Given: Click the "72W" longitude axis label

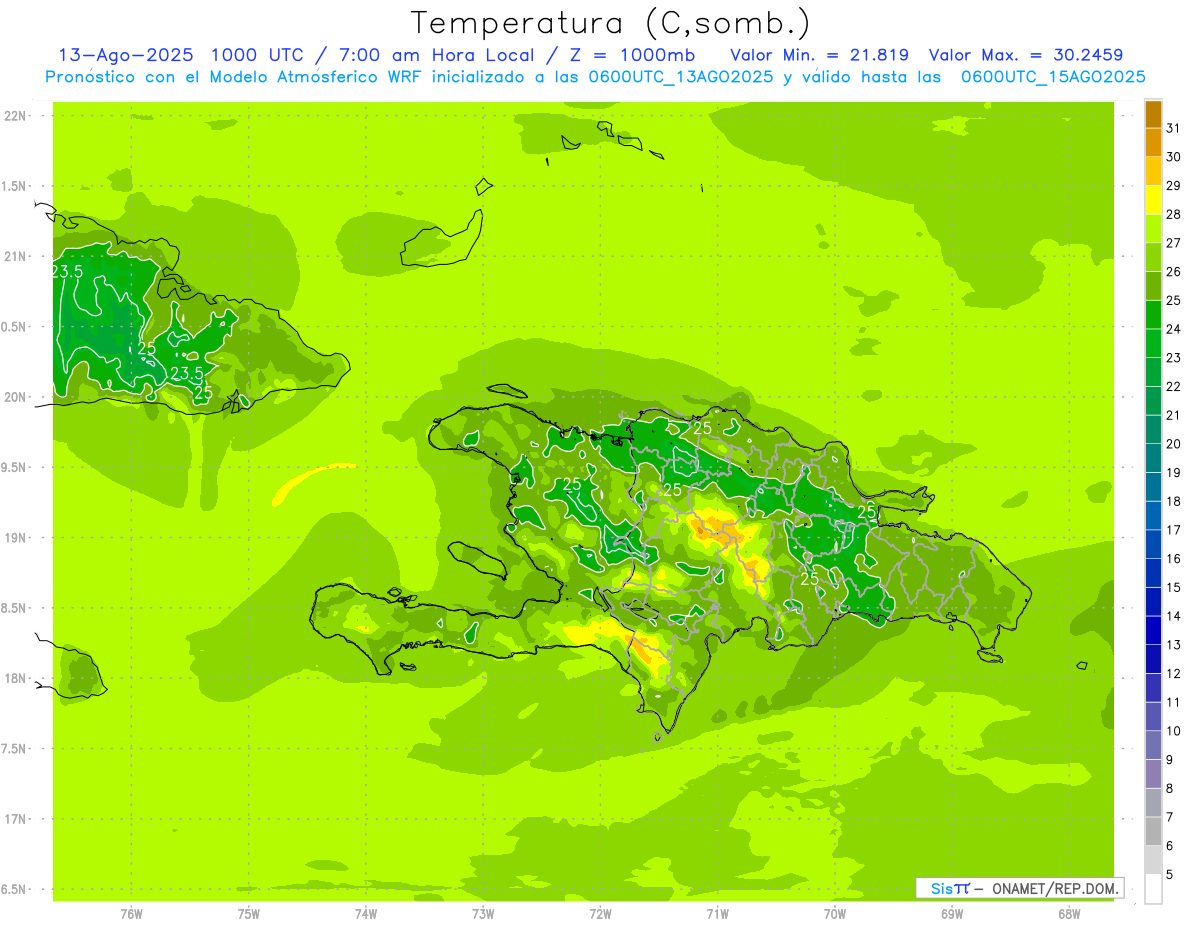Looking at the screenshot, I should pos(600,915).
